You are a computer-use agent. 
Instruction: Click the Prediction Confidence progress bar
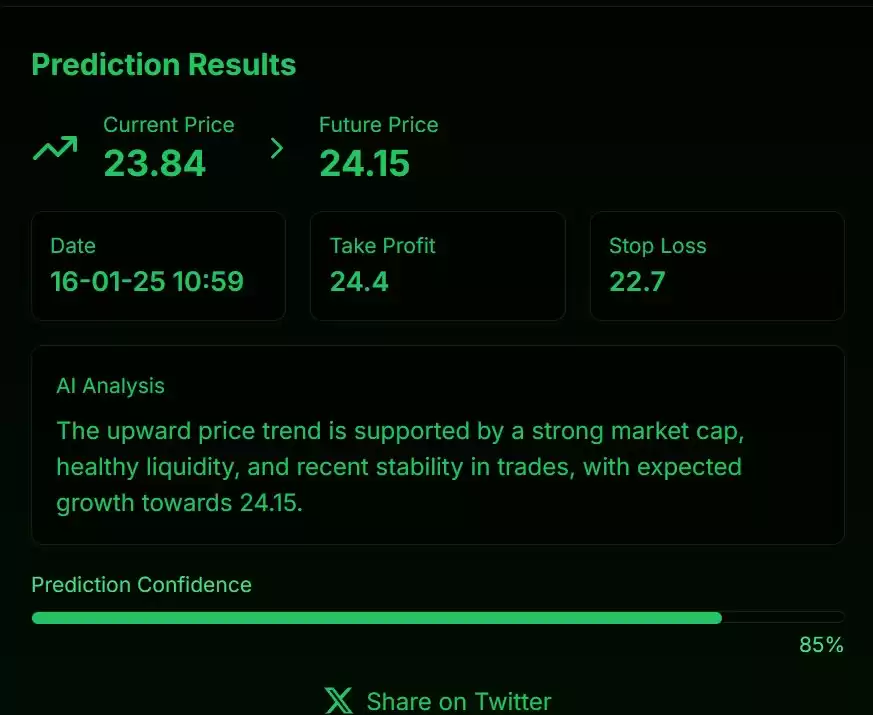(x=438, y=618)
